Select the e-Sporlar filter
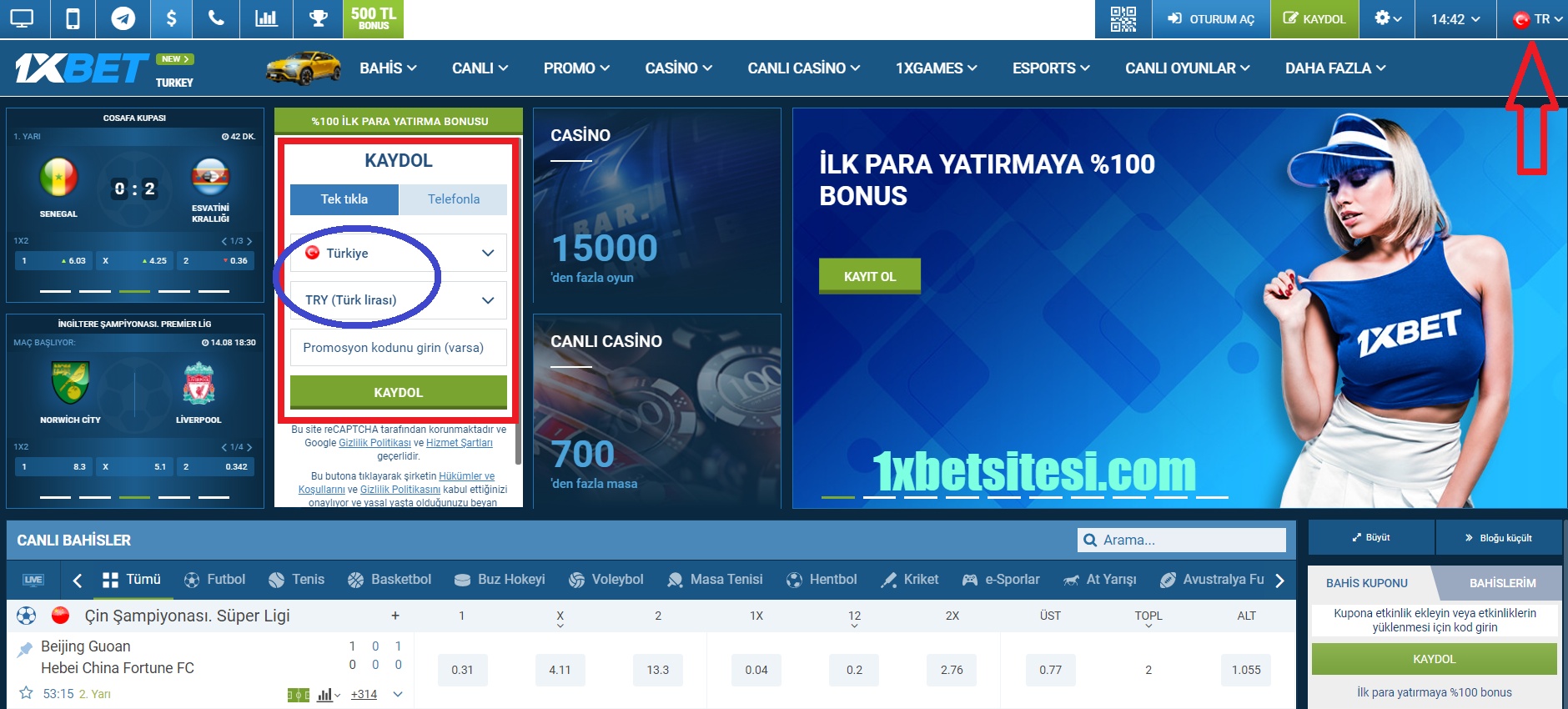This screenshot has height=709, width=1568. click(x=1001, y=580)
